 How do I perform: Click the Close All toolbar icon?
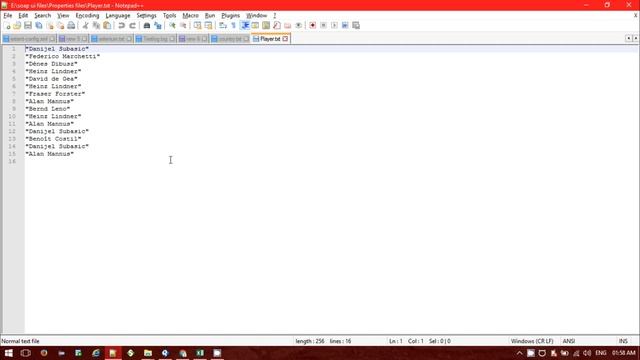60,25
